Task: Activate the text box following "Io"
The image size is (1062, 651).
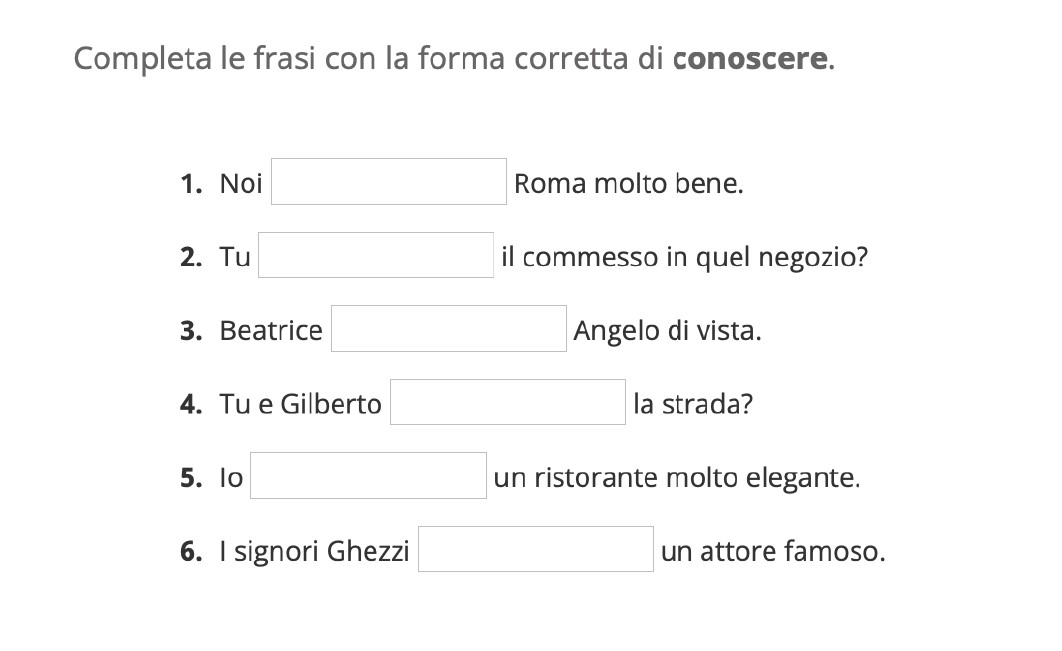Action: click(368, 476)
